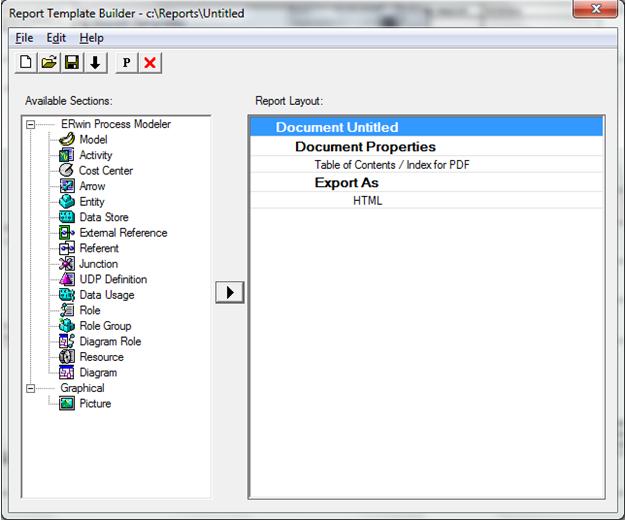Click the Entity section icon

67,202
